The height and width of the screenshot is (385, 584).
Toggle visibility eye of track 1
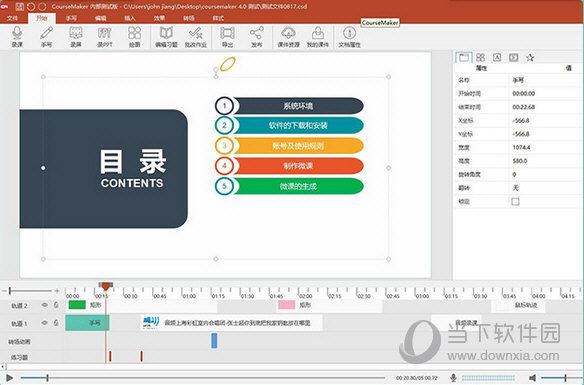pyautogui.click(x=45, y=323)
